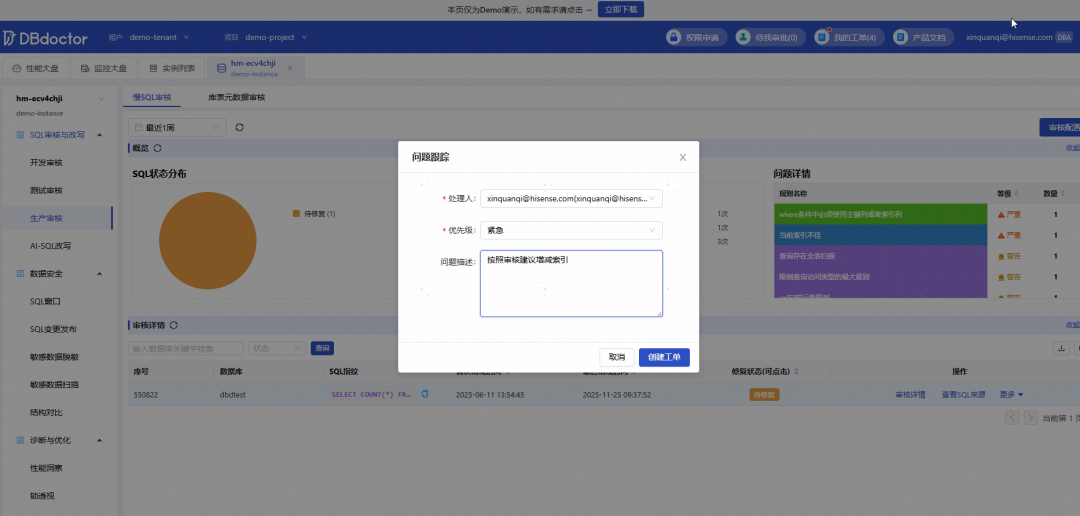Expand the hm-ecv4chji instance selector
The width and height of the screenshot is (1080, 516).
(101, 99)
